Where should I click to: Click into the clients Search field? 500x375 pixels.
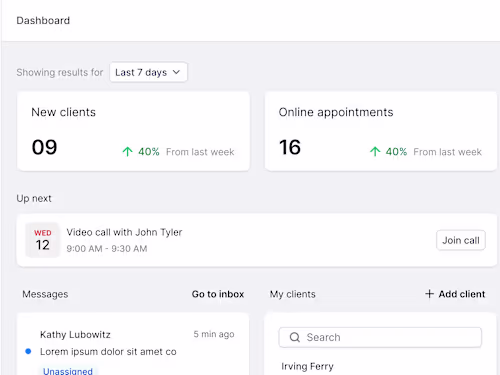click(380, 337)
